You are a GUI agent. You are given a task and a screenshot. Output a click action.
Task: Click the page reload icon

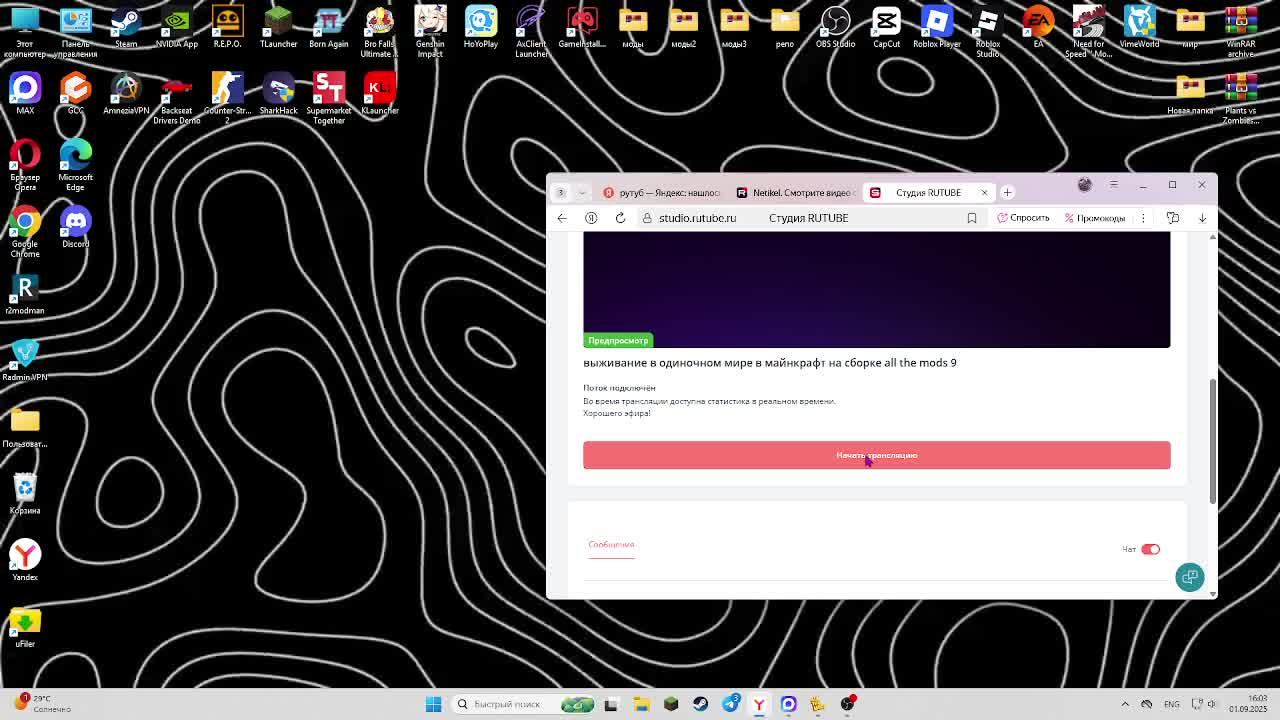click(x=620, y=218)
